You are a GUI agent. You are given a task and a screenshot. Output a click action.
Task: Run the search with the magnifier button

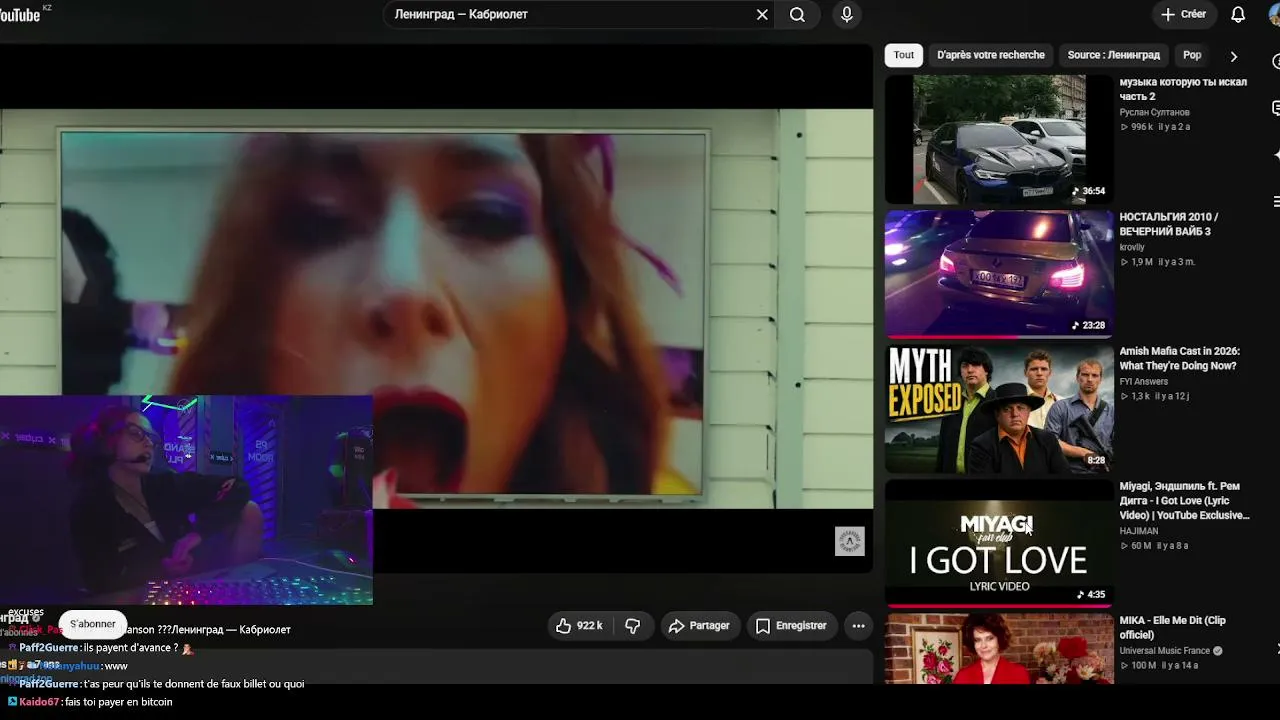(797, 14)
